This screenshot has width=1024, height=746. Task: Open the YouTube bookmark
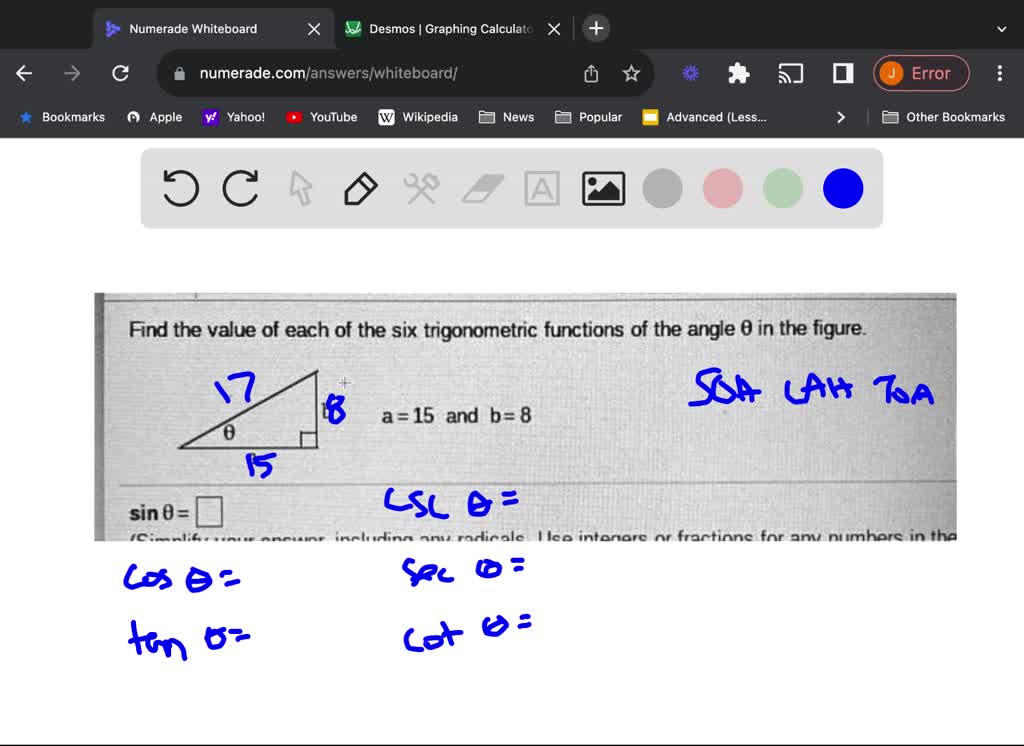point(321,117)
